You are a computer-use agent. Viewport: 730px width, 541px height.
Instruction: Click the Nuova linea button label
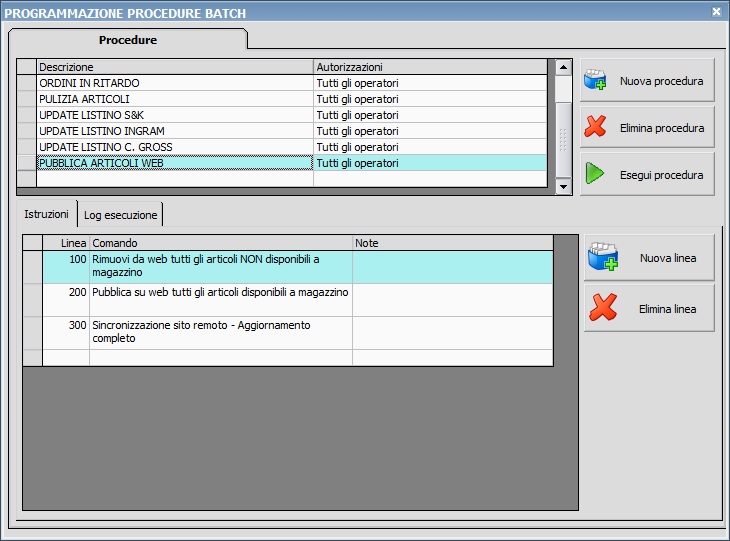668,258
